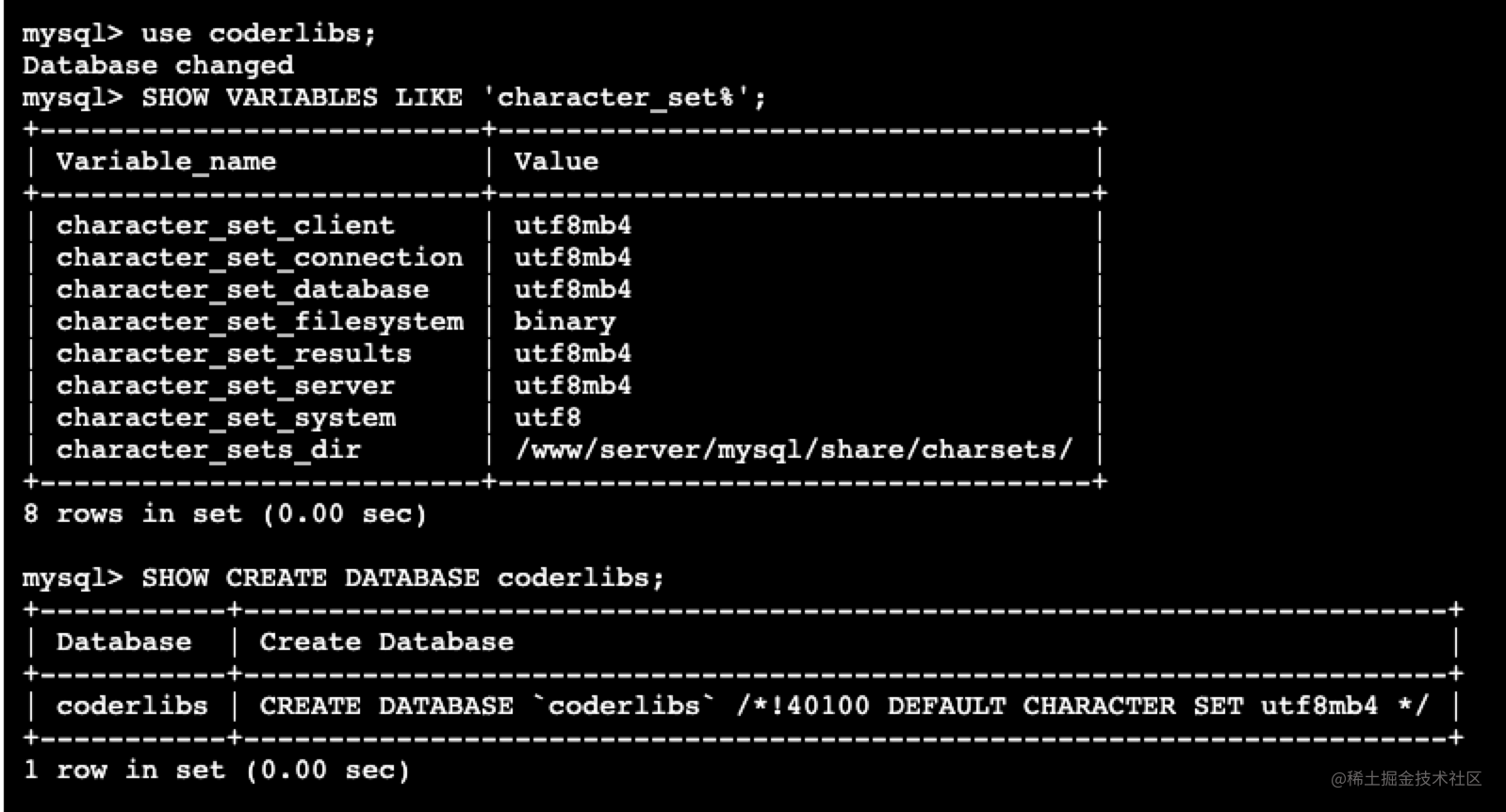Click the Variable_name column header
The image size is (1506, 812).
click(x=166, y=162)
